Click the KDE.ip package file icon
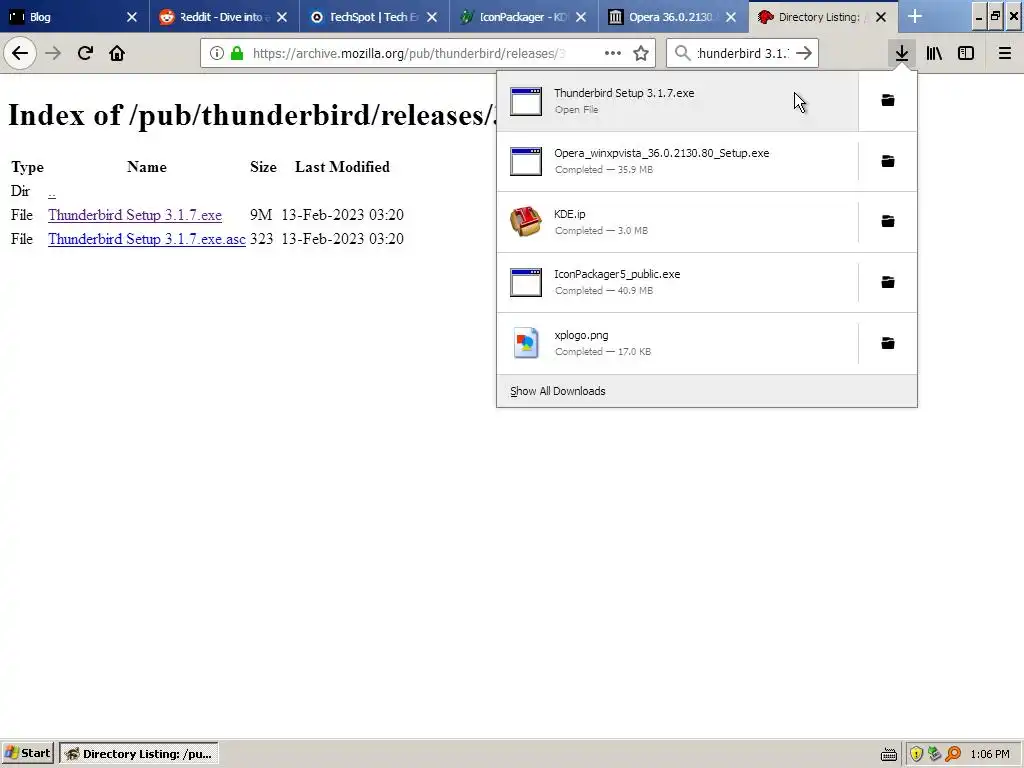Image resolution: width=1024 pixels, height=768 pixels. coord(526,222)
